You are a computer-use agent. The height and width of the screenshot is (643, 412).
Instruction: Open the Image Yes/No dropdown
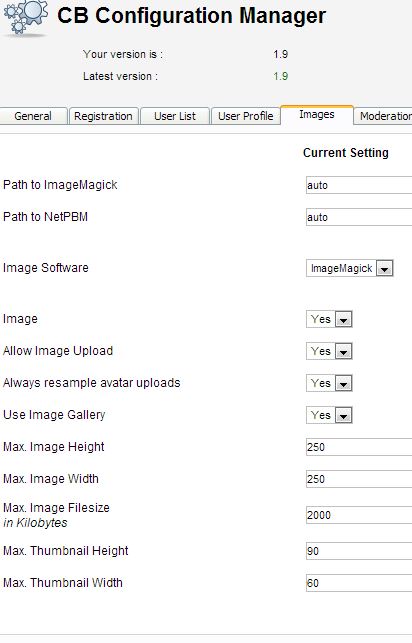(329, 319)
